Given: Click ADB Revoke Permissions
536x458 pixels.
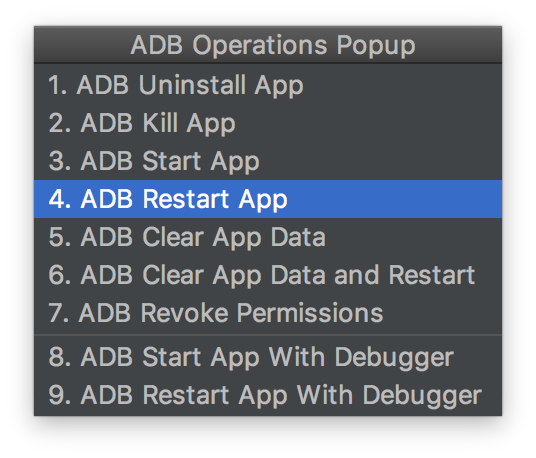Looking at the screenshot, I should (x=268, y=313).
